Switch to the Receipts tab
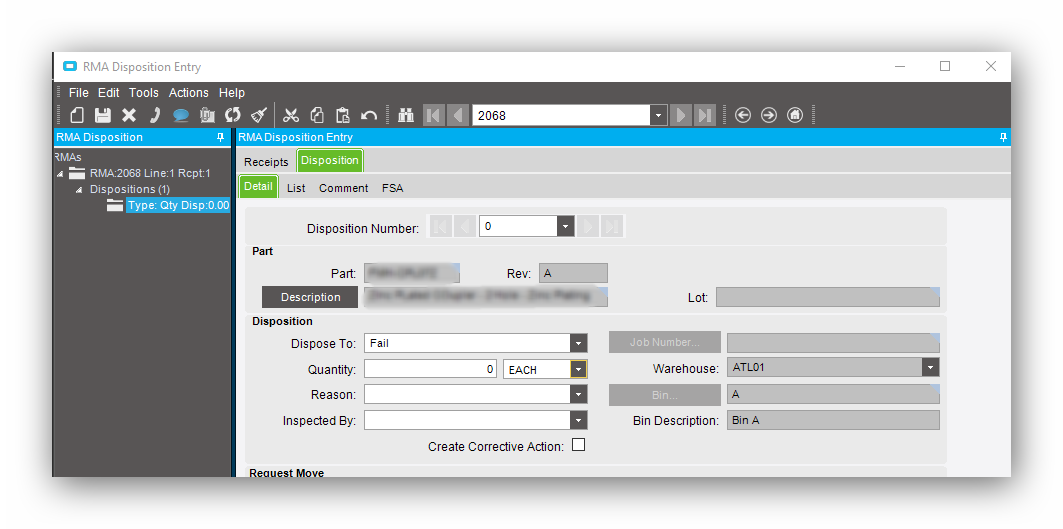Screen dimensions: 1063x529 point(266,162)
